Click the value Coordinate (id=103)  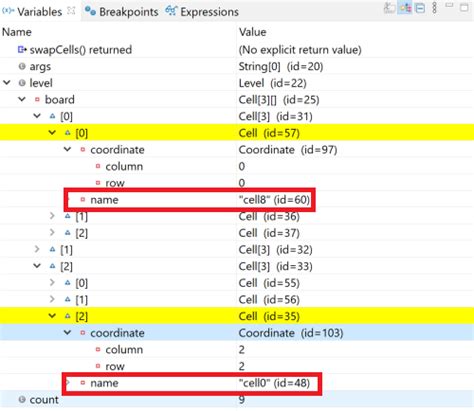tap(291, 333)
